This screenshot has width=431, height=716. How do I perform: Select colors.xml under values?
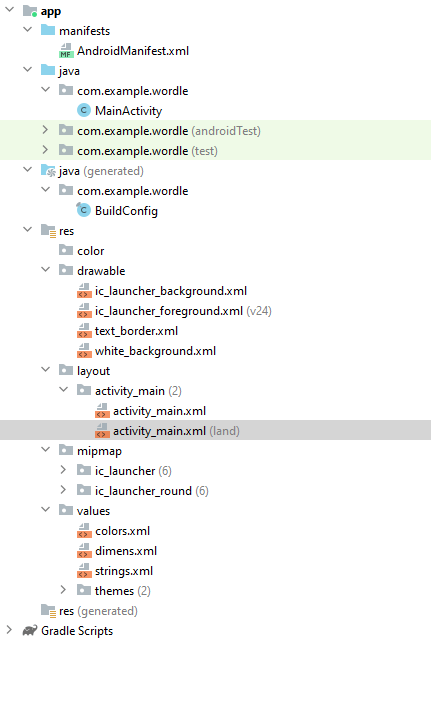pyautogui.click(x=122, y=531)
